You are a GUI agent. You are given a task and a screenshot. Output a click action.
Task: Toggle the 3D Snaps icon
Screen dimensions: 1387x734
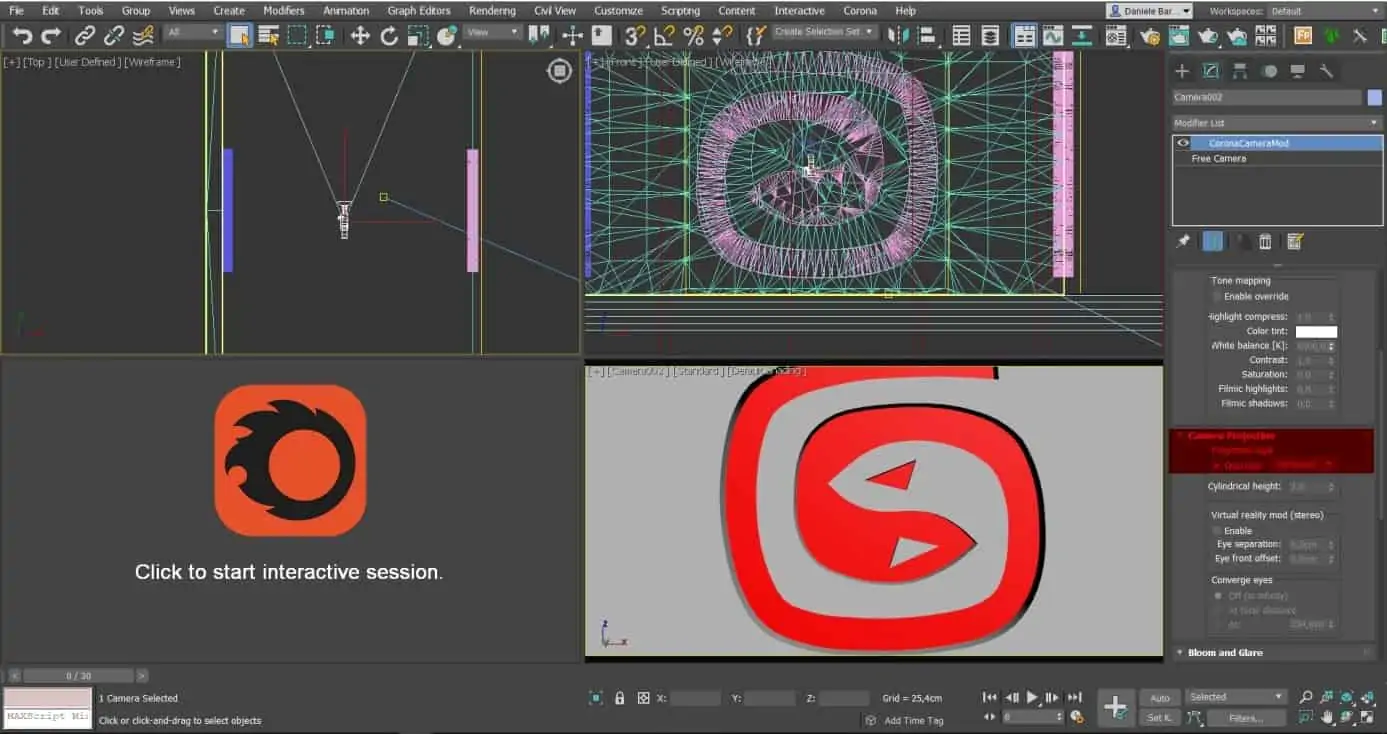634,36
